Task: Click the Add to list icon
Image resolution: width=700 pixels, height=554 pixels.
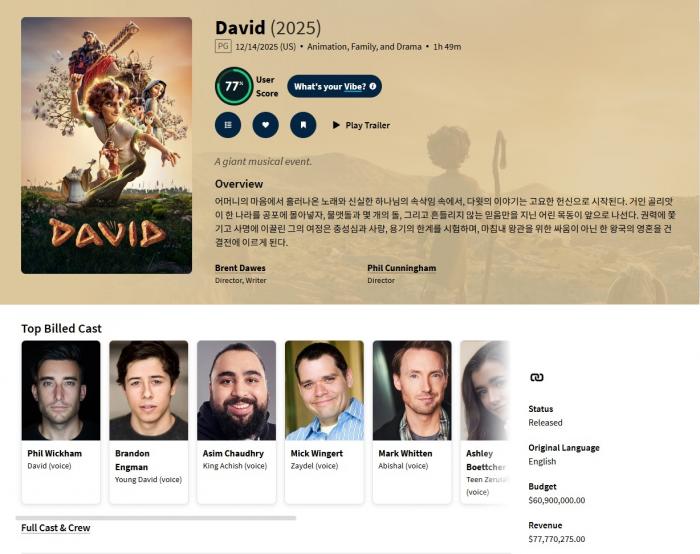Action: coord(228,125)
